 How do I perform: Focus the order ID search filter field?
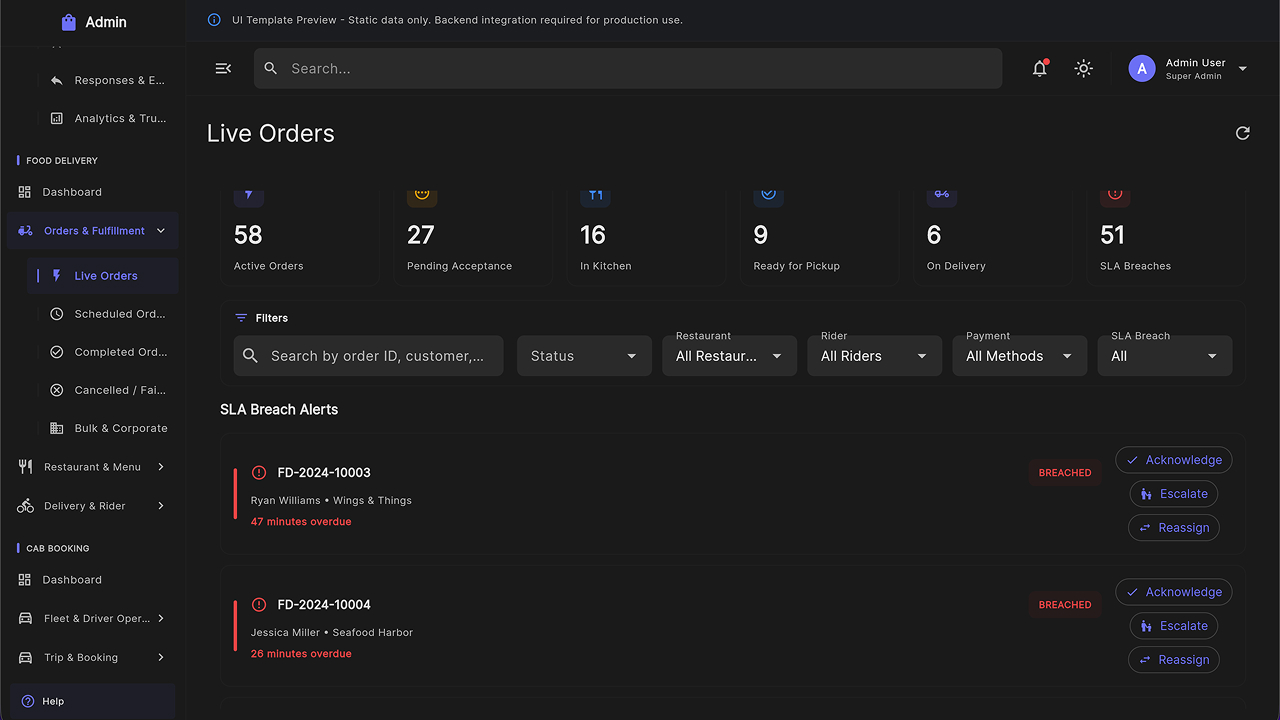(368, 356)
